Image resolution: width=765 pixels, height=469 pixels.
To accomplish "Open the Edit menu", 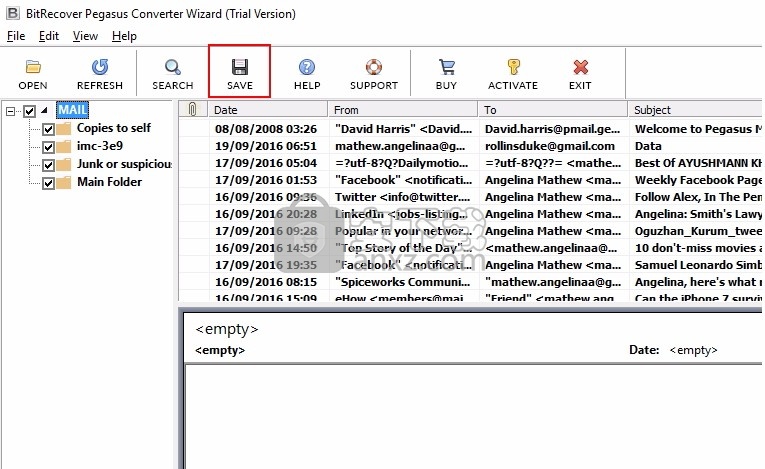I will [49, 36].
